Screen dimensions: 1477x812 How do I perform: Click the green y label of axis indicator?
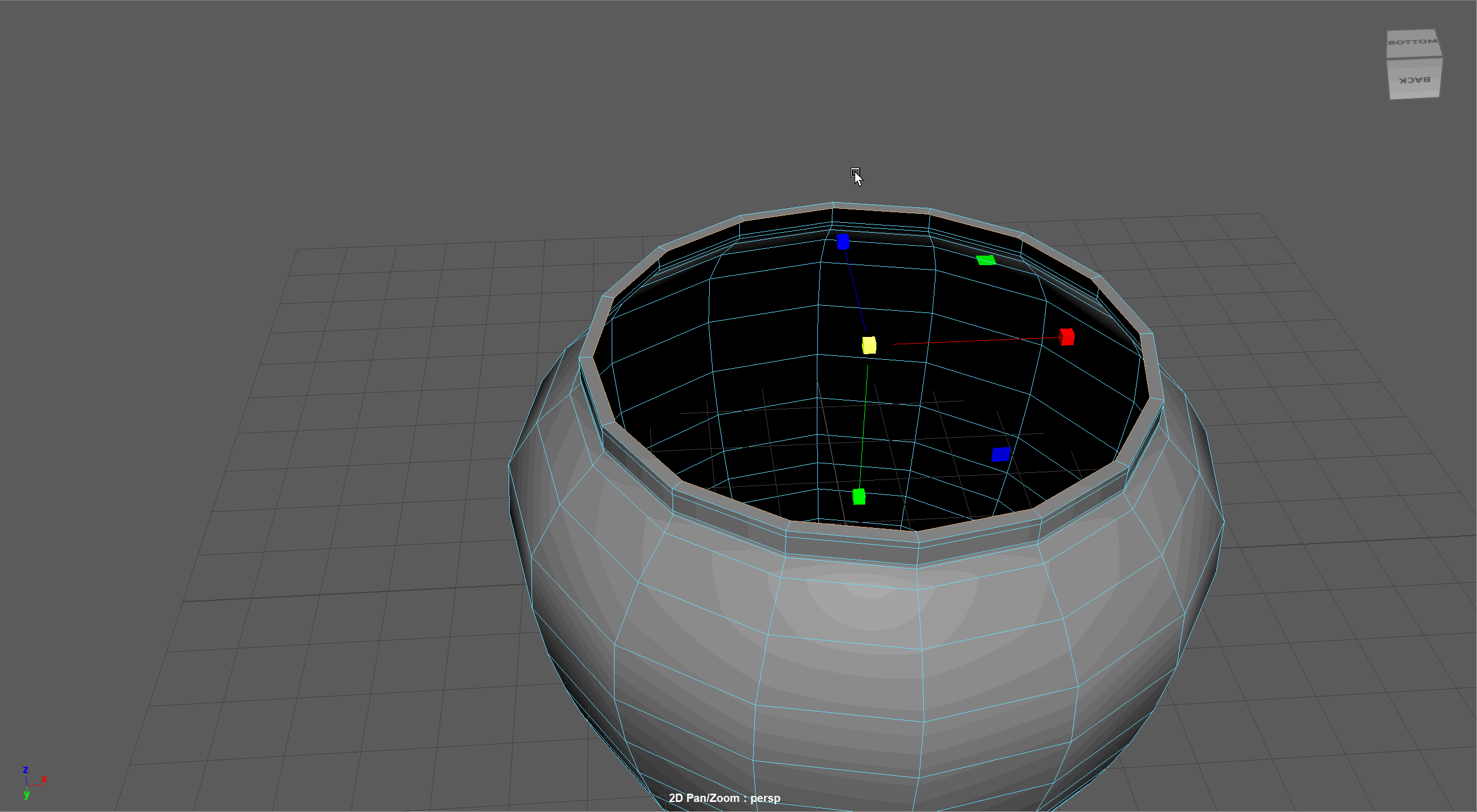pyautogui.click(x=26, y=794)
